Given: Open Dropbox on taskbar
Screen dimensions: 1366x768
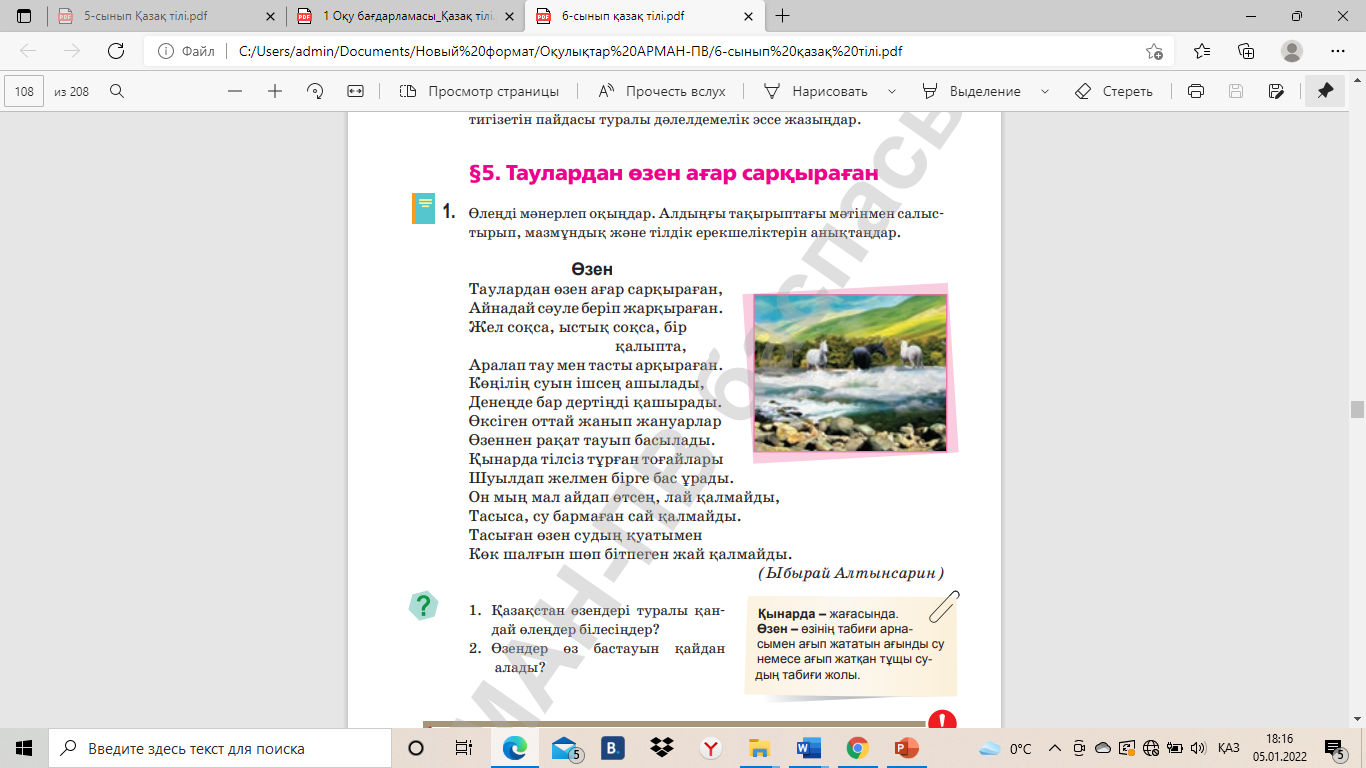Looking at the screenshot, I should 661,748.
